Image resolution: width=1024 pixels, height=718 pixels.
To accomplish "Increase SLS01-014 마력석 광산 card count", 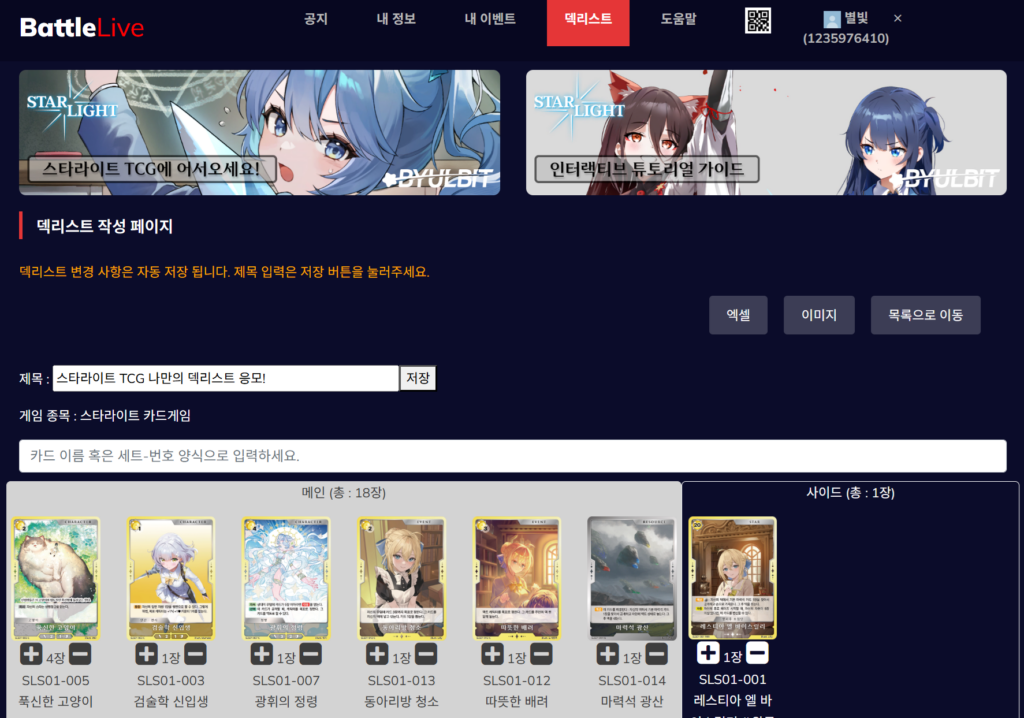I will (607, 655).
